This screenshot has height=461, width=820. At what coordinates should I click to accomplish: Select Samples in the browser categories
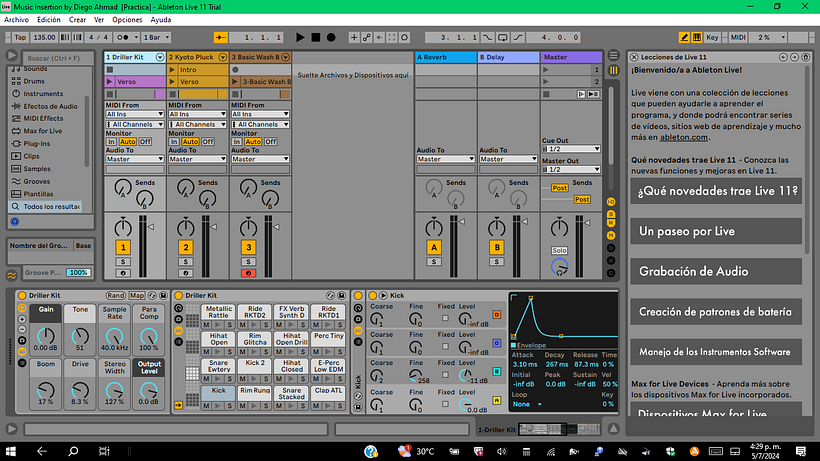37,168
